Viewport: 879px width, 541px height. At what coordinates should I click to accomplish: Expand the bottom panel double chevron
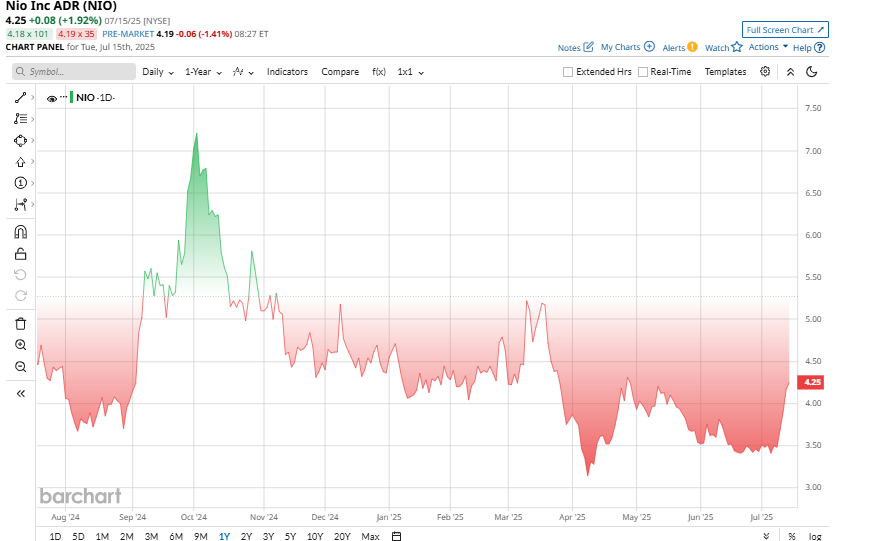point(766,536)
